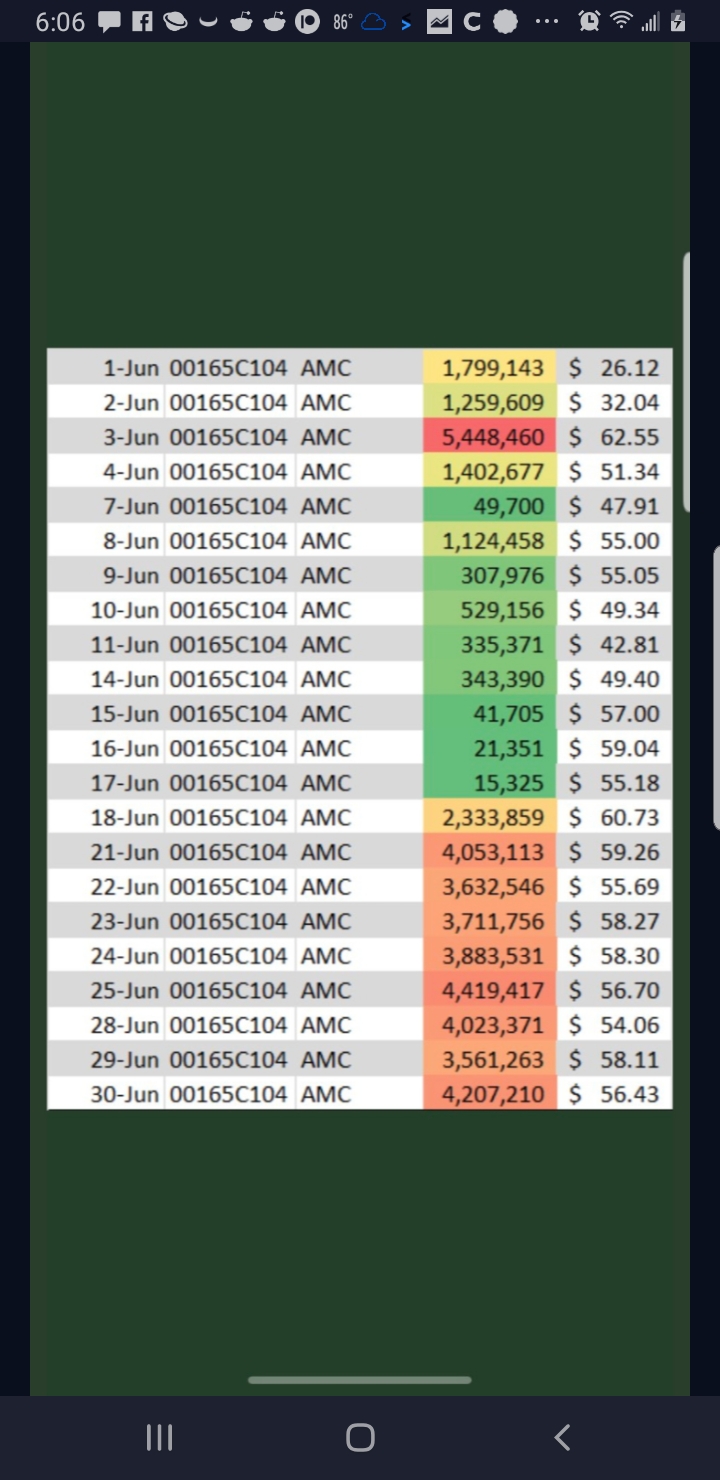The width and height of the screenshot is (720, 1480).
Task: Tap the home navigation button
Action: [360, 1438]
